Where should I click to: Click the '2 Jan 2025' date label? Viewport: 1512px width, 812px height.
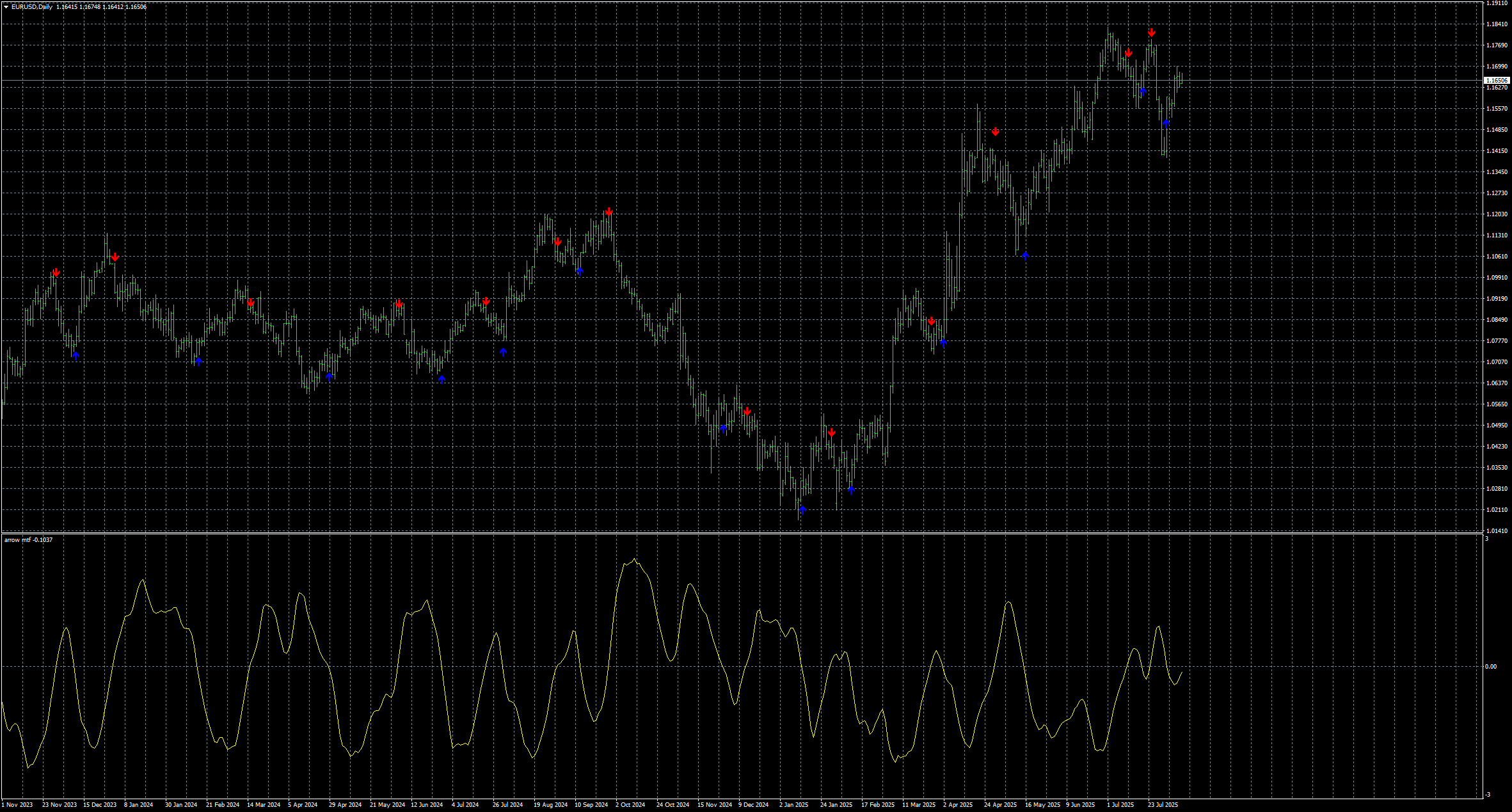coord(794,805)
